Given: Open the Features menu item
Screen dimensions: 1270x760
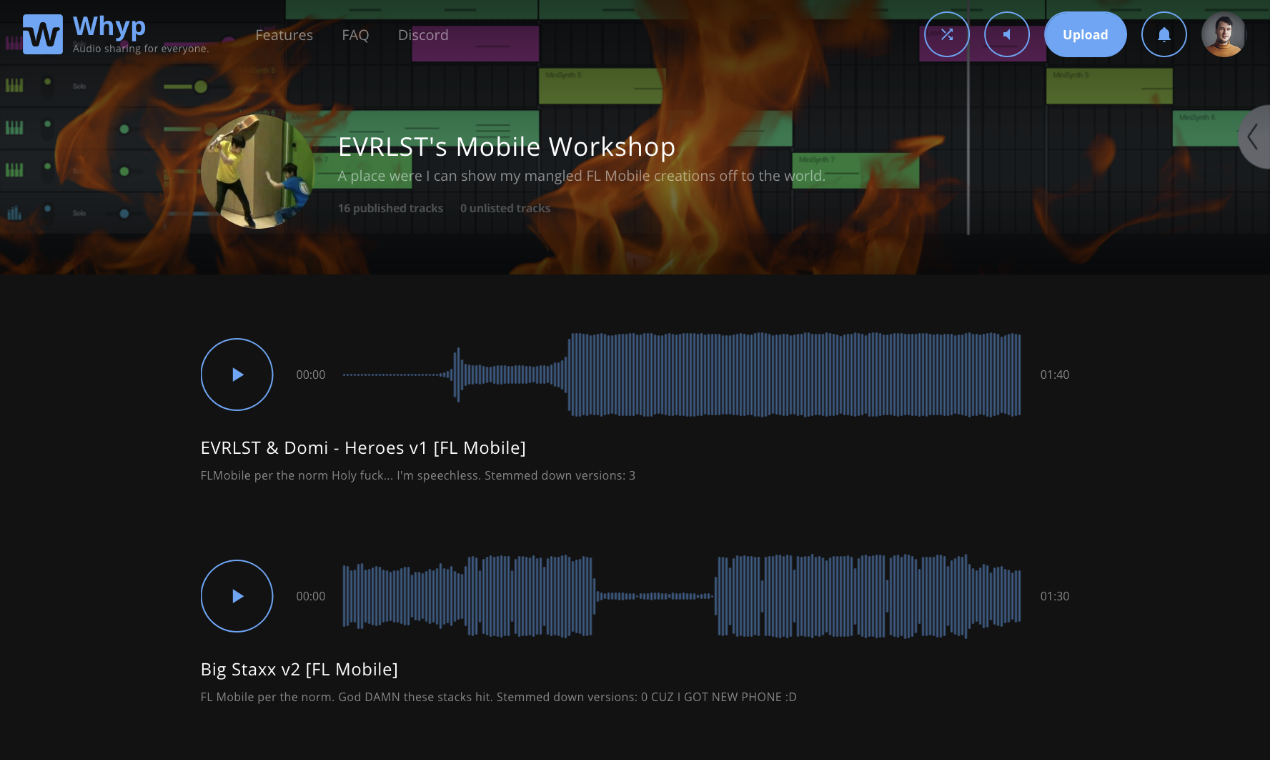Looking at the screenshot, I should 284,35.
